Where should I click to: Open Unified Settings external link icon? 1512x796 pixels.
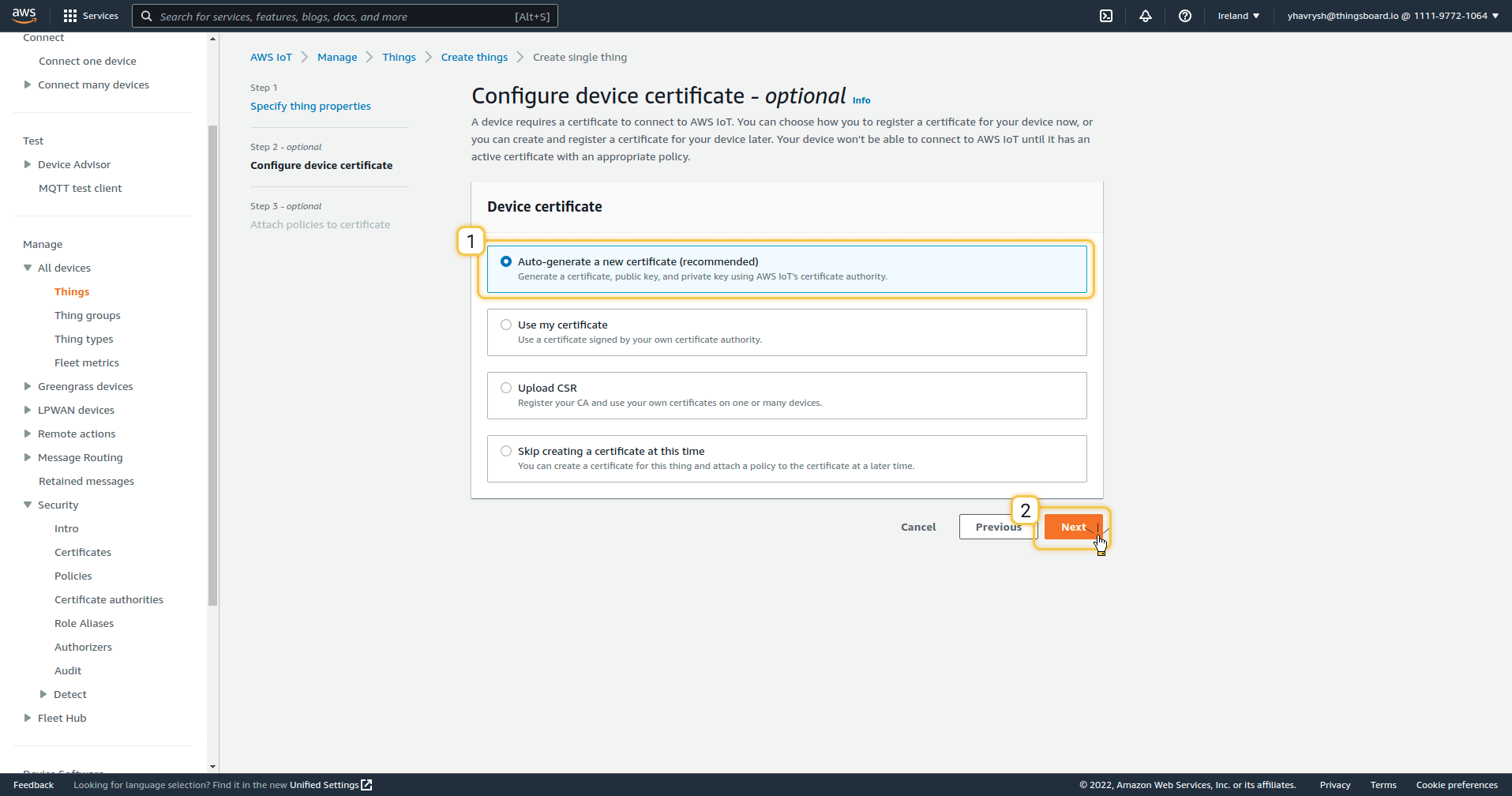(366, 785)
